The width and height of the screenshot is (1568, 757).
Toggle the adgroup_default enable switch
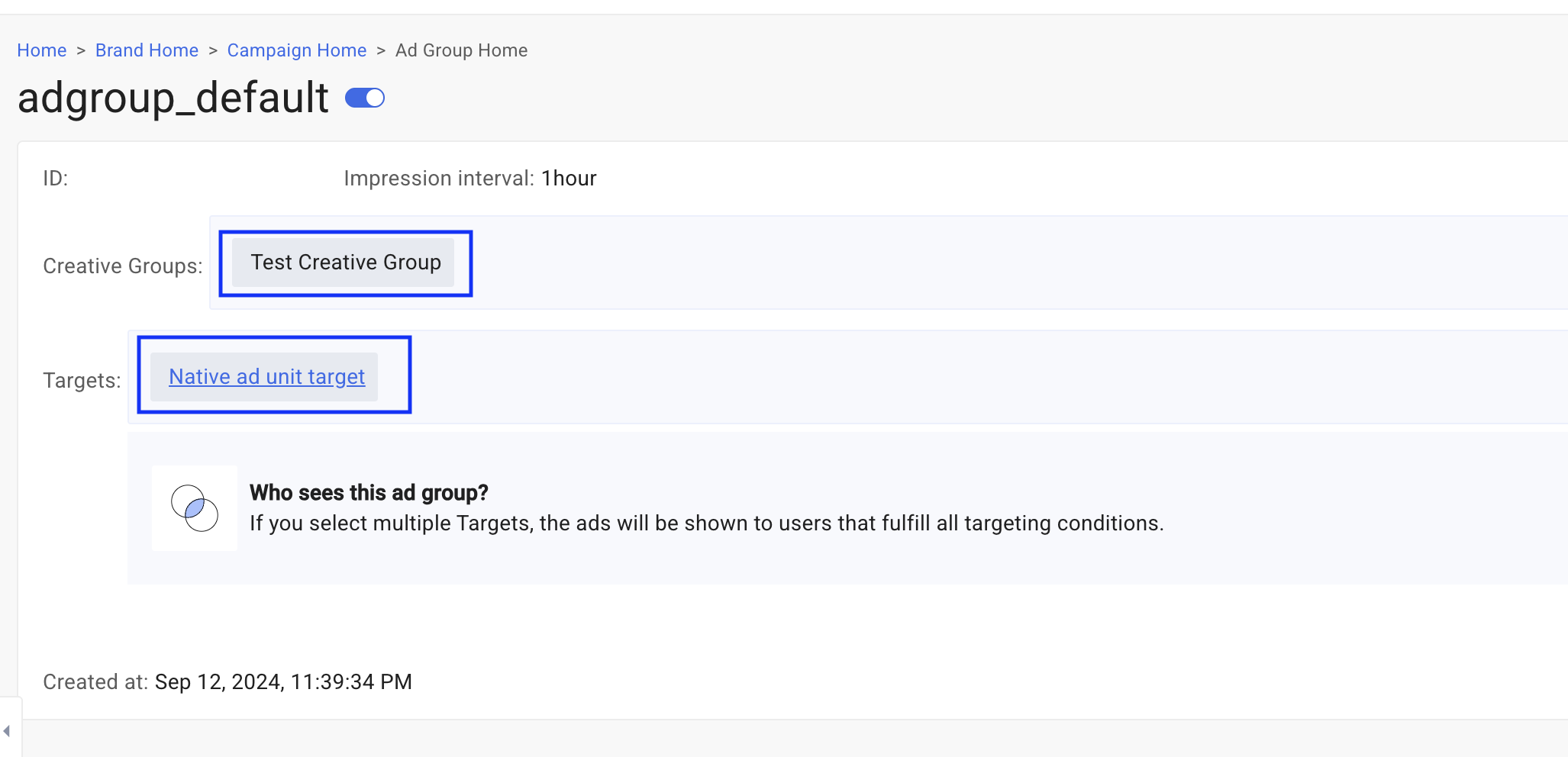click(365, 98)
